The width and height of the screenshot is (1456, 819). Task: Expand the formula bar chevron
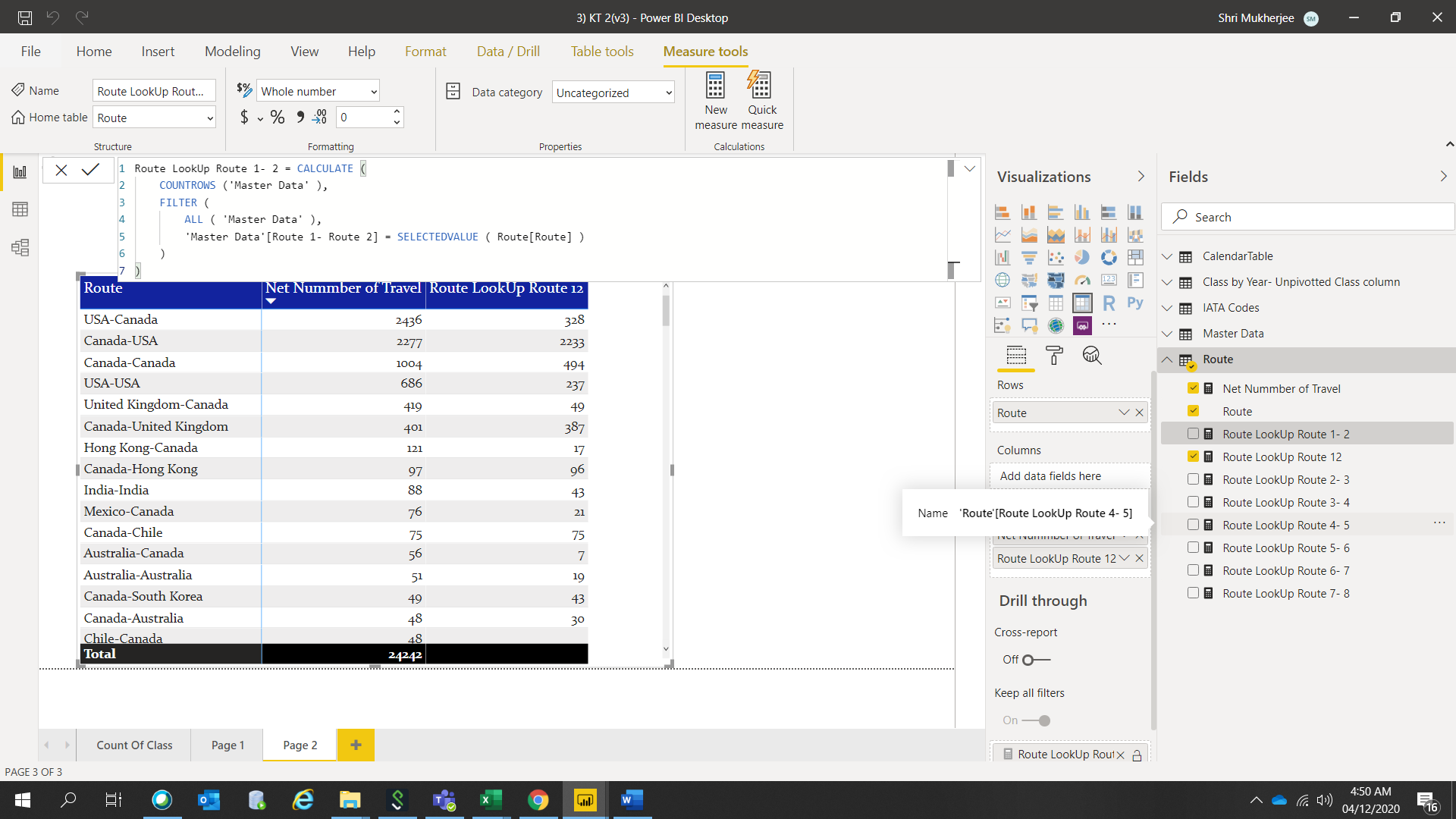coord(969,168)
